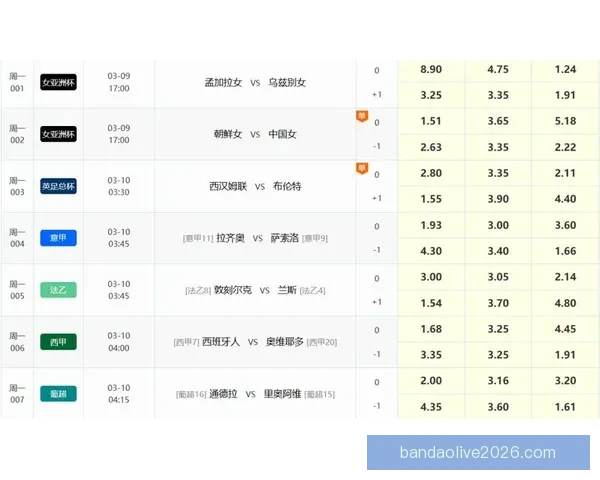Screen dimensions: 600x480
Task: Pick +1 handicap draw odds 3.70 in match 005
Action: [498, 303]
